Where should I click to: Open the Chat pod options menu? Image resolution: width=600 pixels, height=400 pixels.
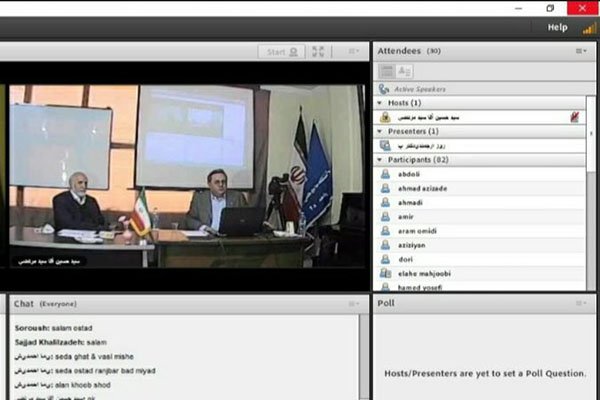point(353,304)
